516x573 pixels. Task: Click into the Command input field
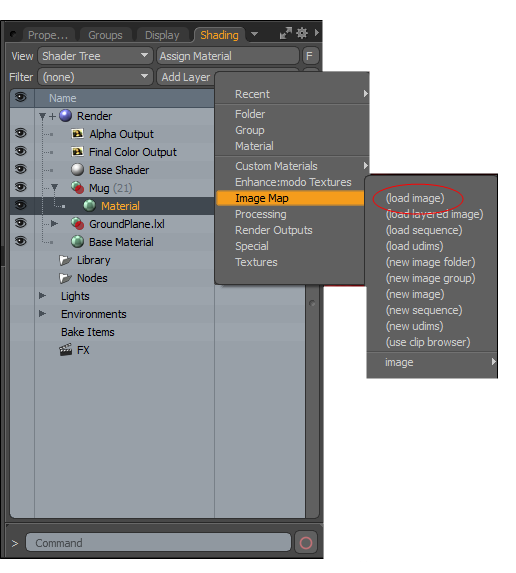pyautogui.click(x=158, y=543)
